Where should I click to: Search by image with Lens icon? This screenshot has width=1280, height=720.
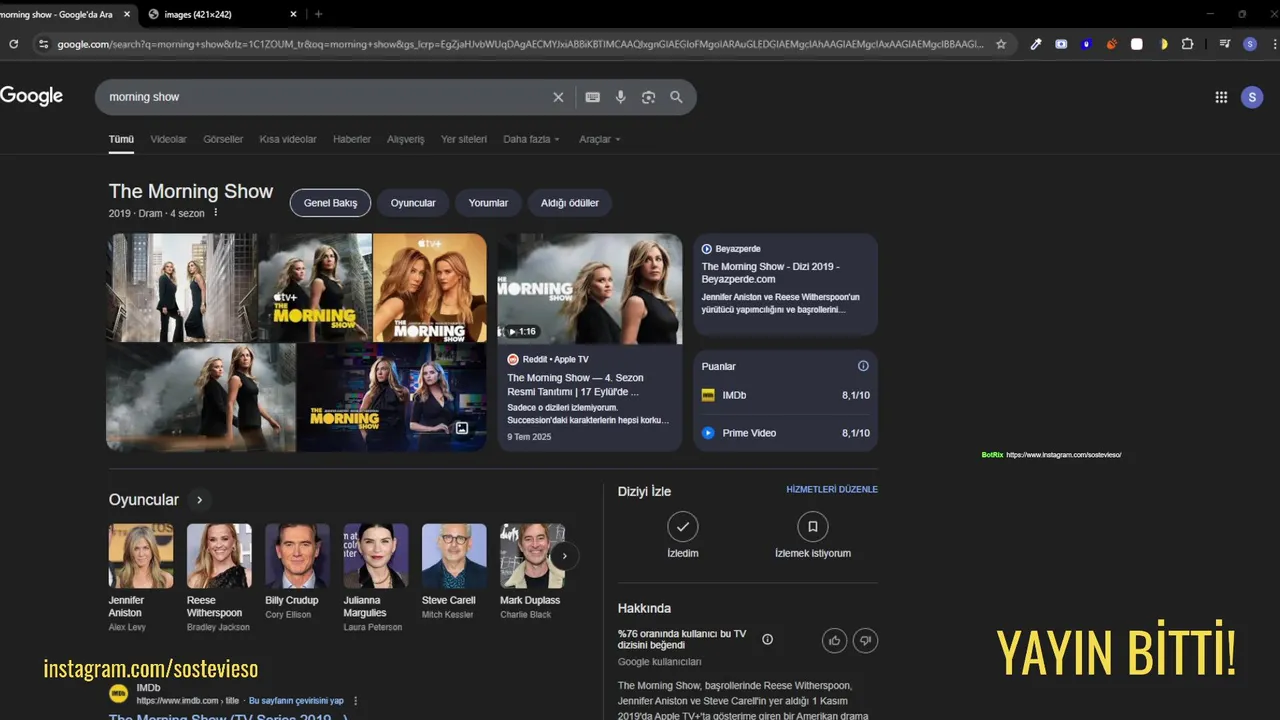[x=648, y=97]
